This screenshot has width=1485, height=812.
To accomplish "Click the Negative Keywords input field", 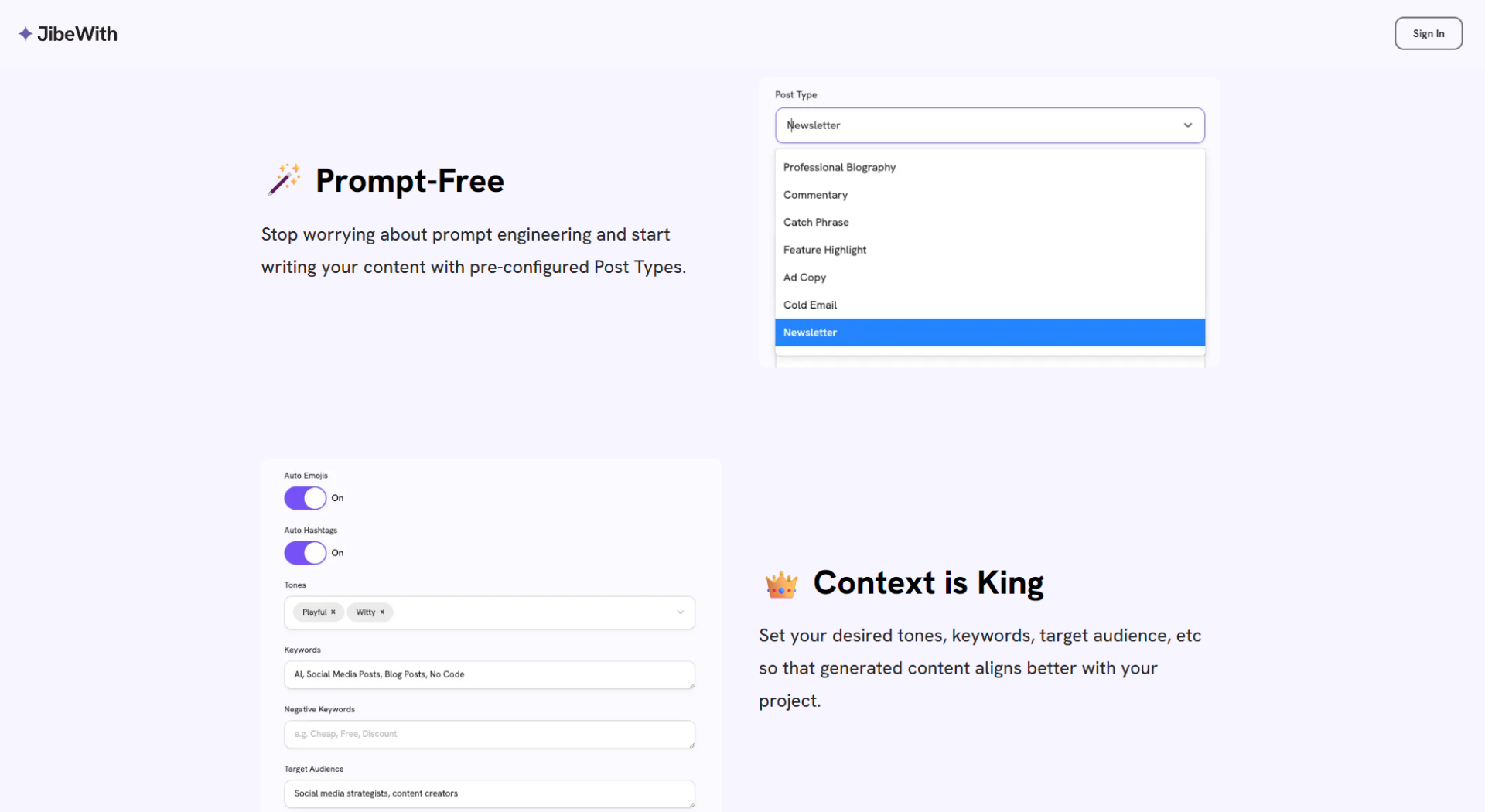I will click(x=489, y=734).
